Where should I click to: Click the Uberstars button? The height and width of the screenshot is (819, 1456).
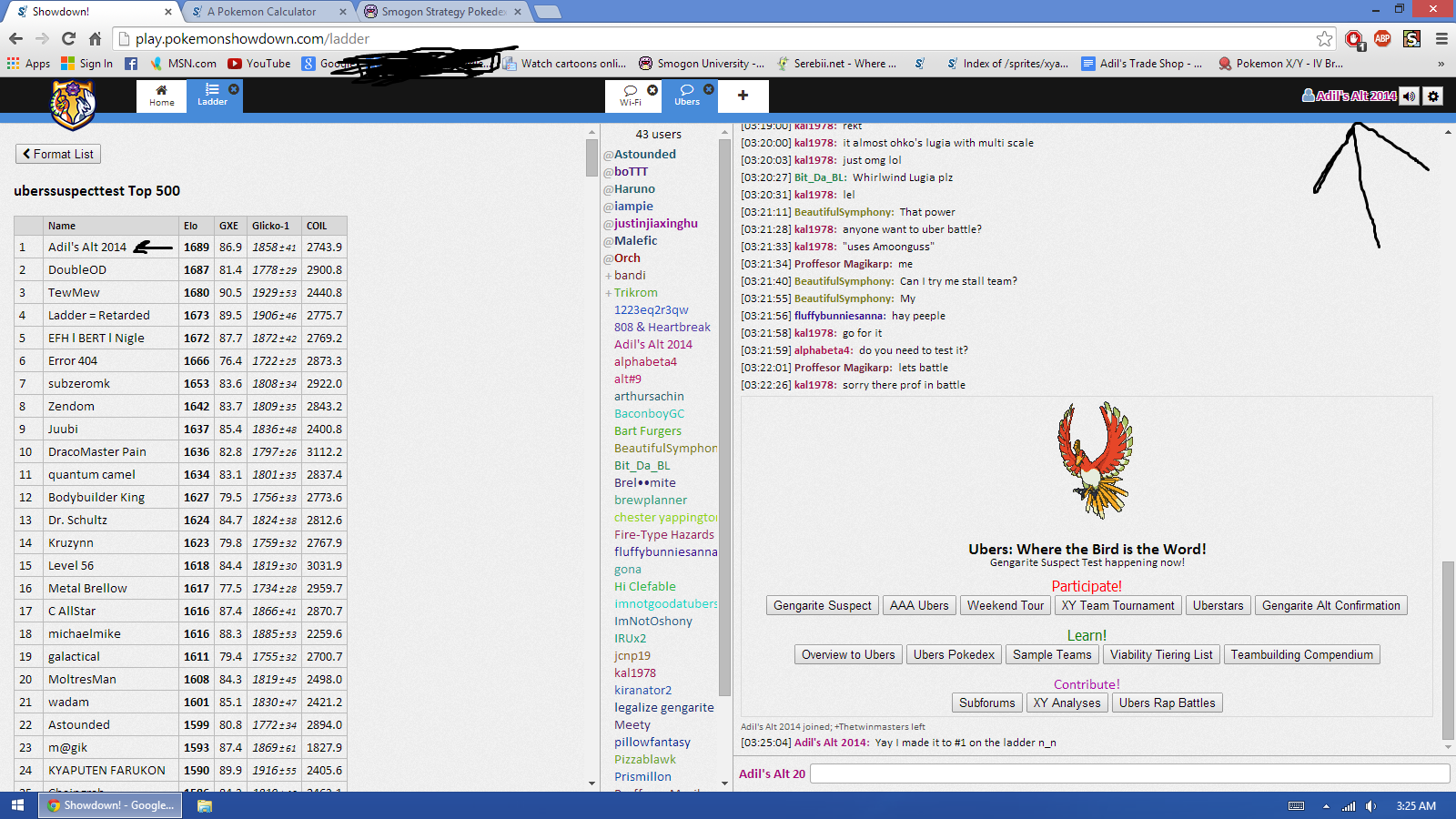(x=1218, y=605)
